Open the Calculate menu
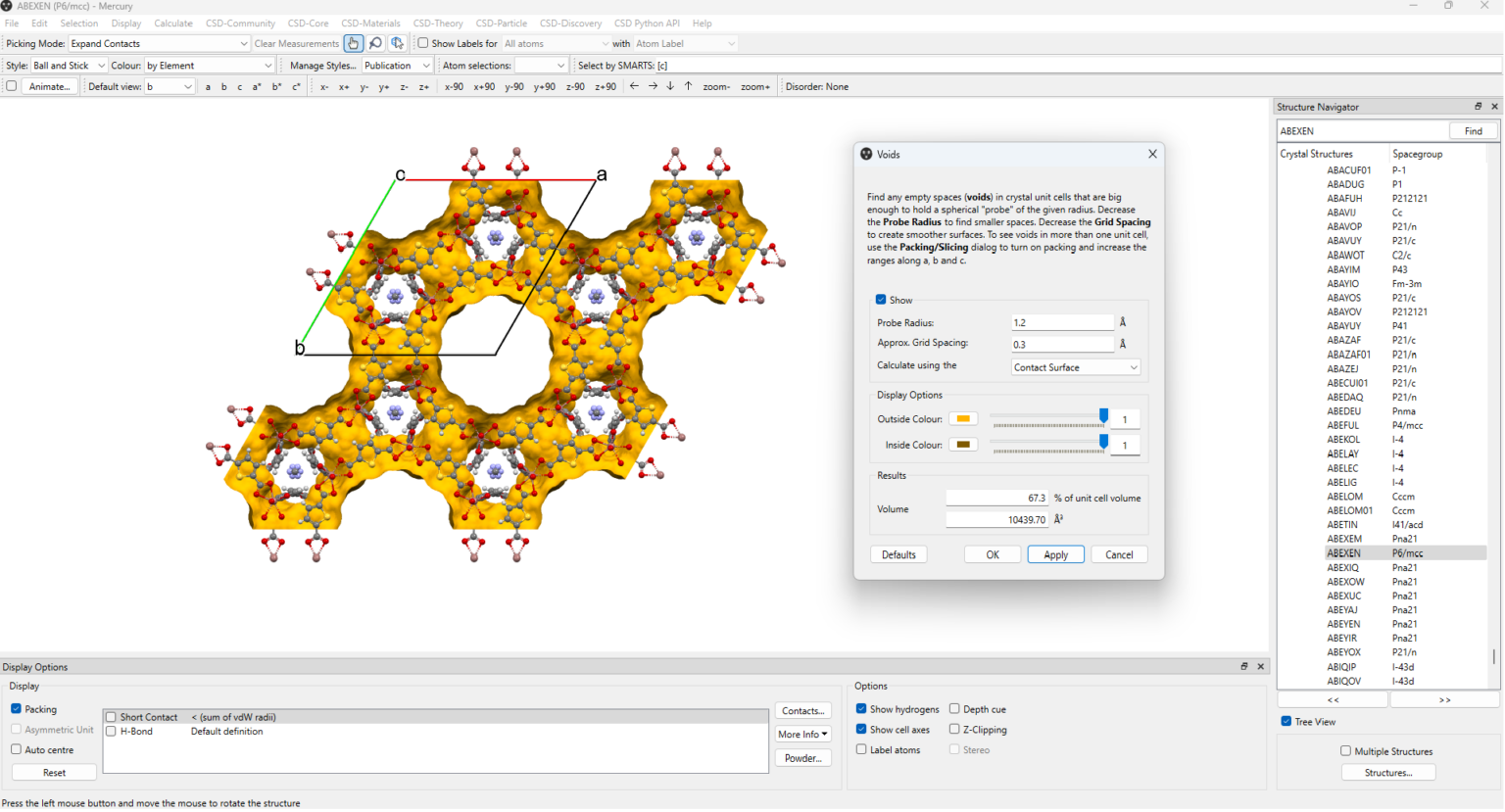The width and height of the screenshot is (1505, 812). pyautogui.click(x=173, y=23)
